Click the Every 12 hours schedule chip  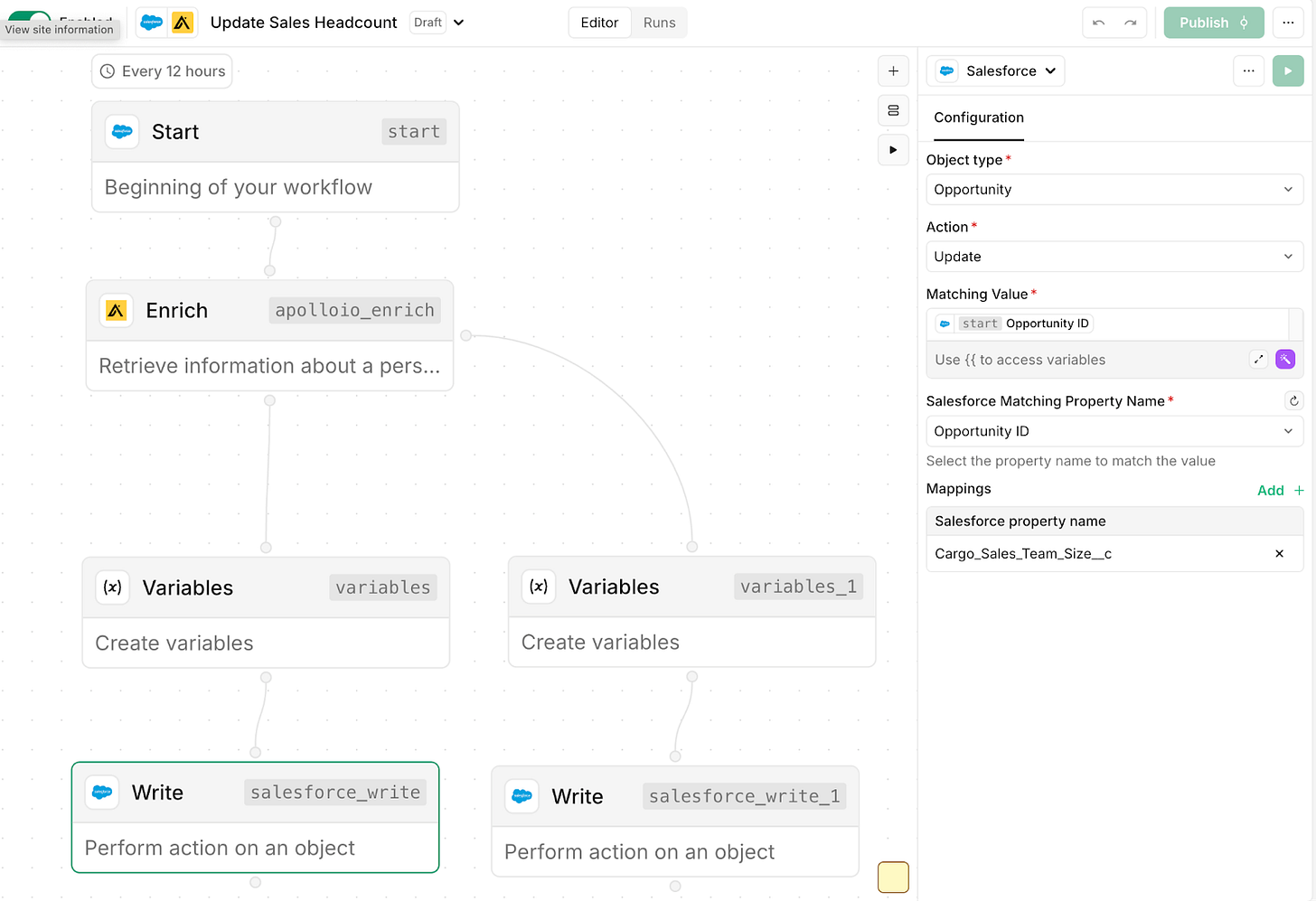tap(162, 71)
